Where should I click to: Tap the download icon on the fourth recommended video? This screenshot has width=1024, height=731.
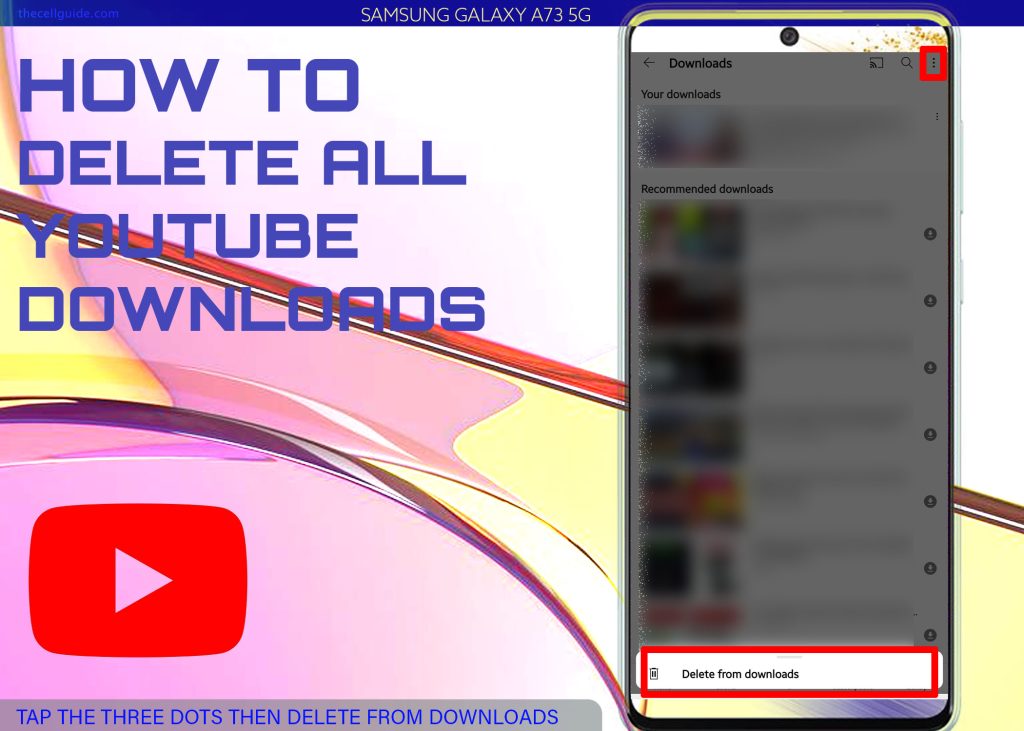pos(930,434)
